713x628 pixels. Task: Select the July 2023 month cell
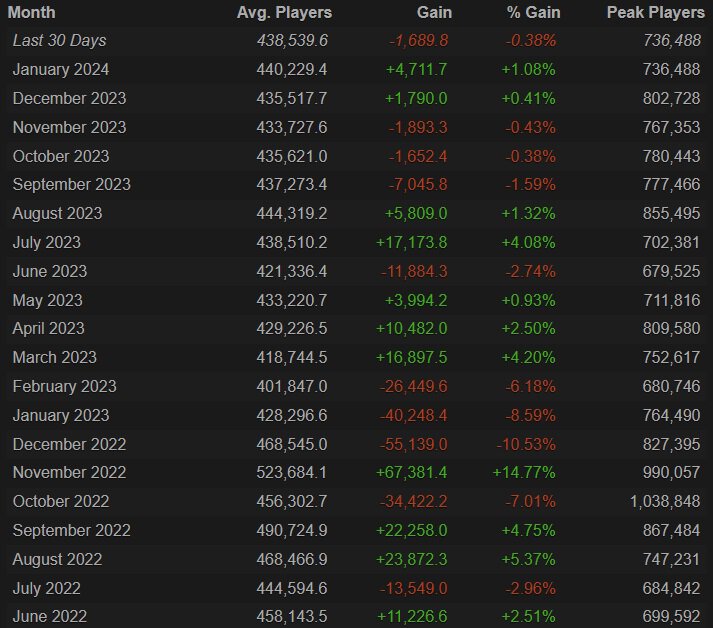(46, 243)
